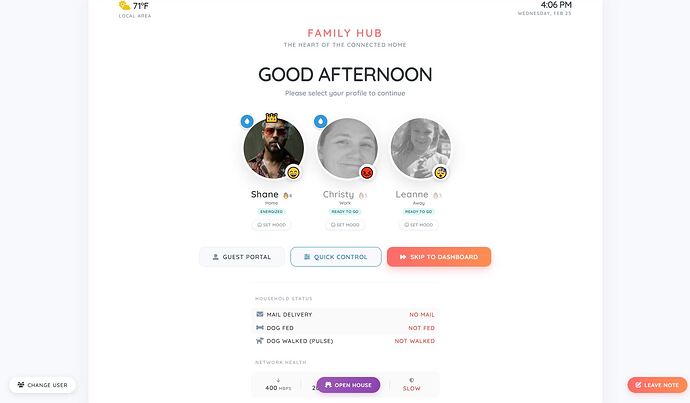Screen dimensions: 690x403
Task: Click Leanne's sleepy mood emoji badge
Action: [x=440, y=172]
